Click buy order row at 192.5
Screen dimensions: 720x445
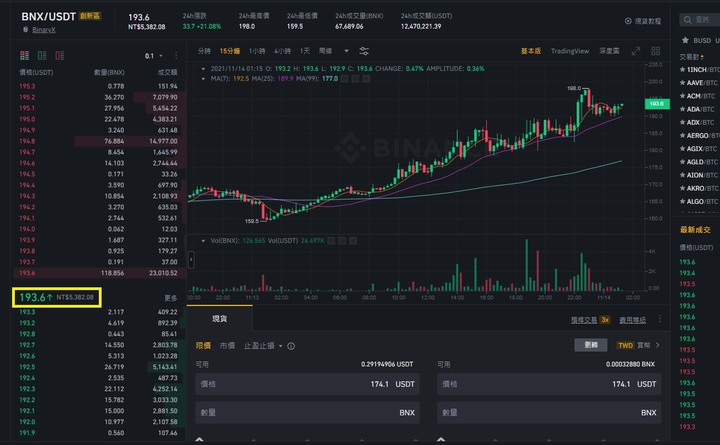click(98, 367)
